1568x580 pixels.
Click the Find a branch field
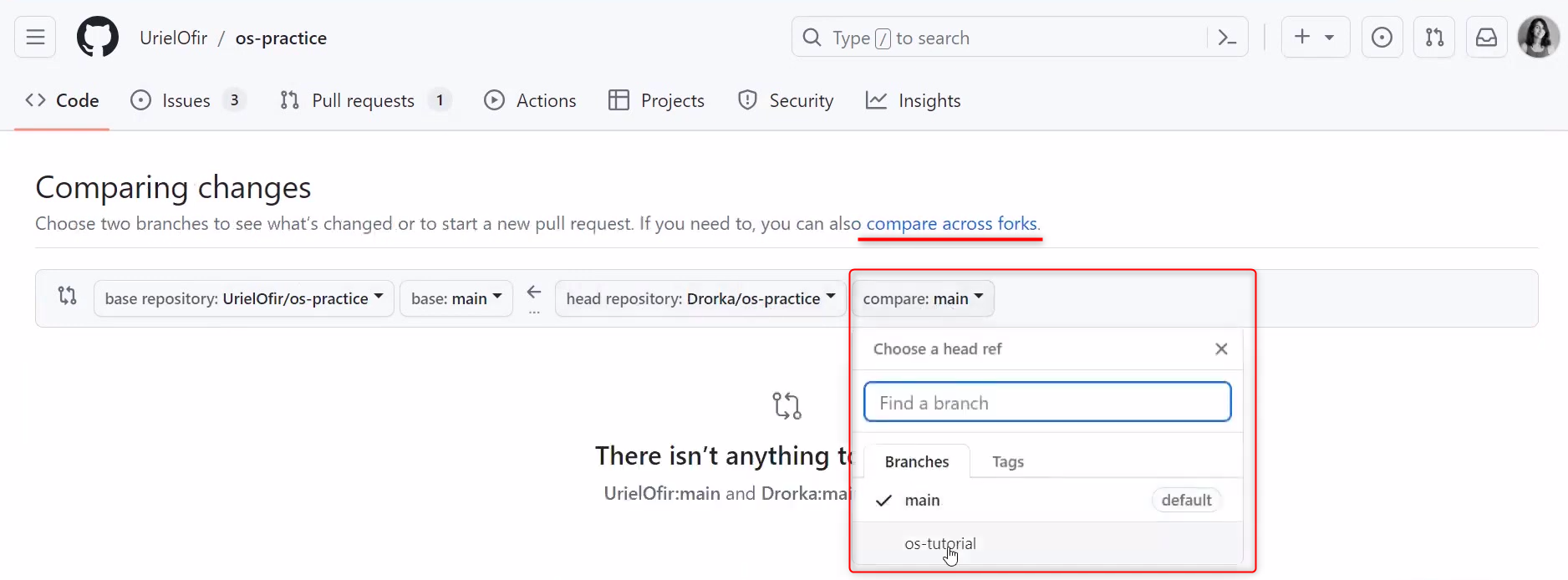coord(1047,402)
